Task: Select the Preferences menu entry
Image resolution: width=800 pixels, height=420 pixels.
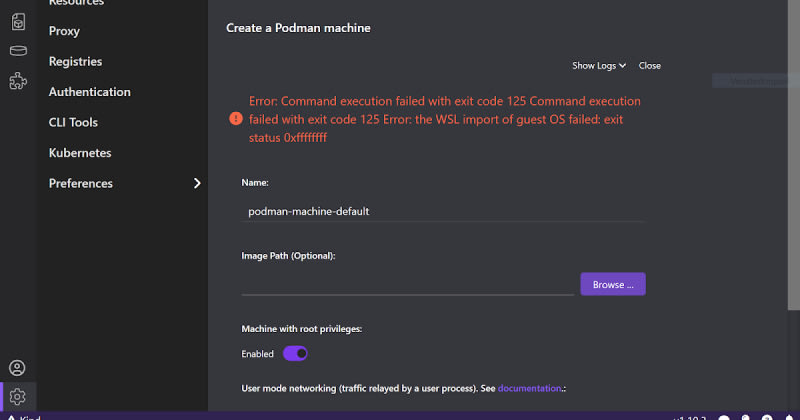Action: pyautogui.click(x=80, y=183)
